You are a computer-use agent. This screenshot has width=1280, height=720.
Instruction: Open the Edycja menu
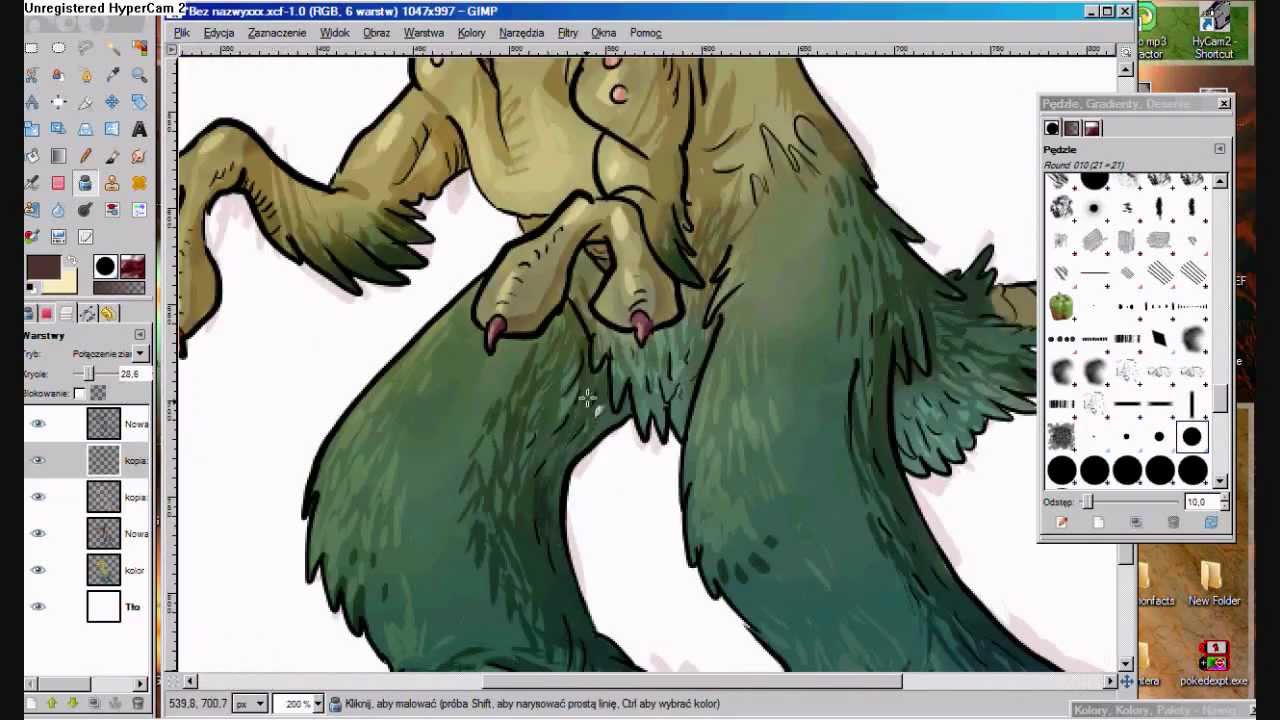click(219, 33)
